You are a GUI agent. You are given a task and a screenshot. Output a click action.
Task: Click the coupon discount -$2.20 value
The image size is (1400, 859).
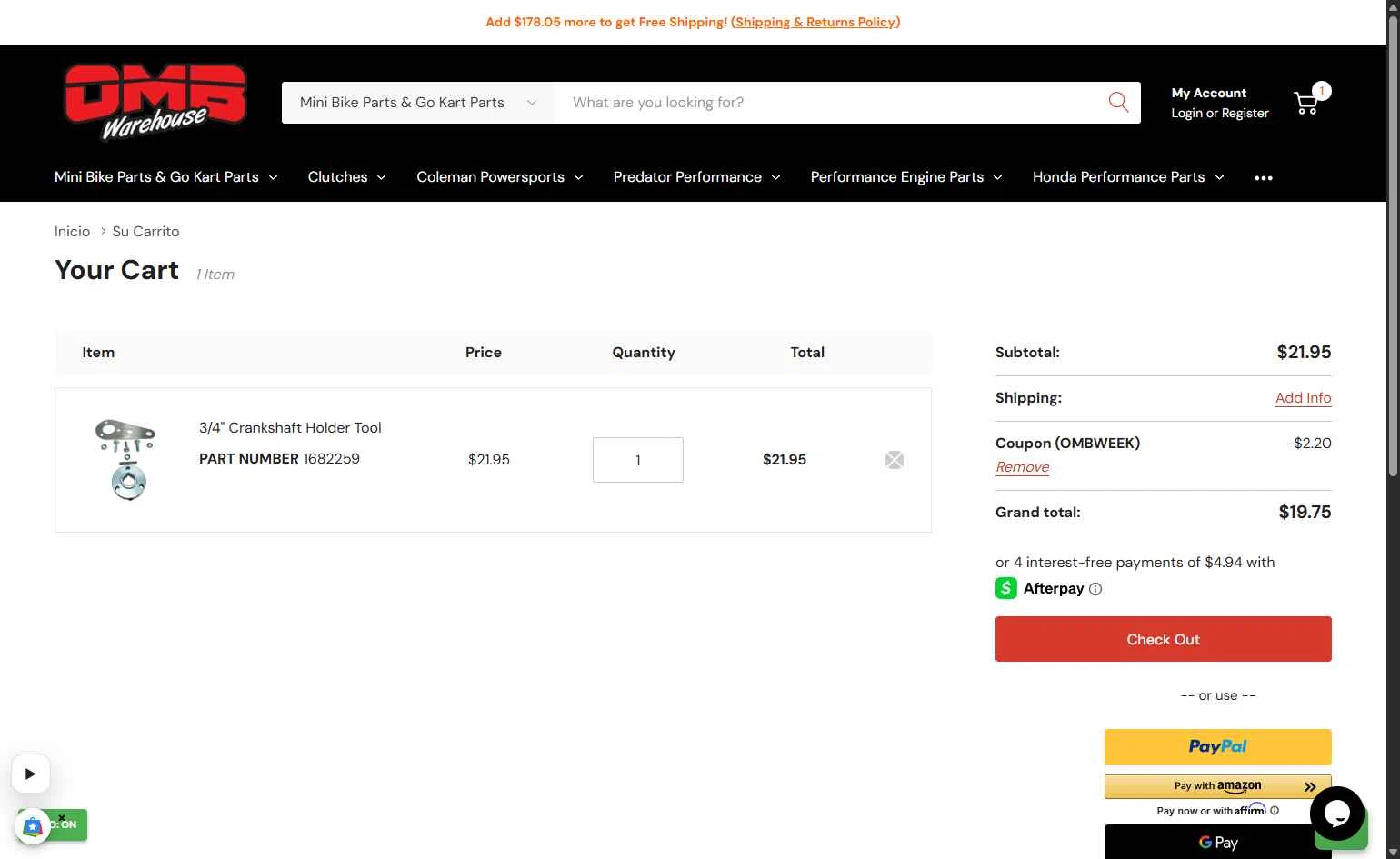tap(1309, 444)
